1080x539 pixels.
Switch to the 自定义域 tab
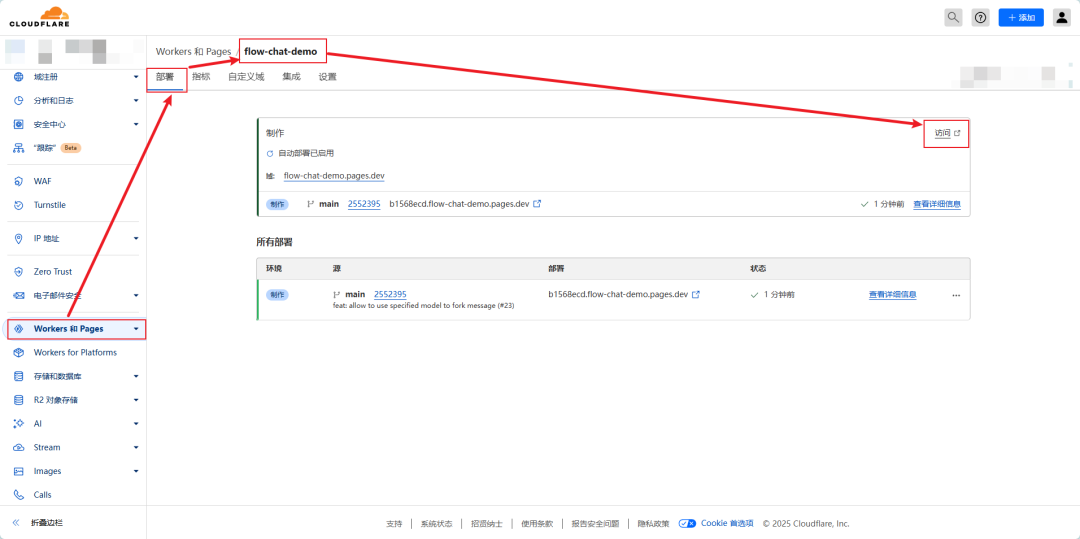pyautogui.click(x=246, y=77)
